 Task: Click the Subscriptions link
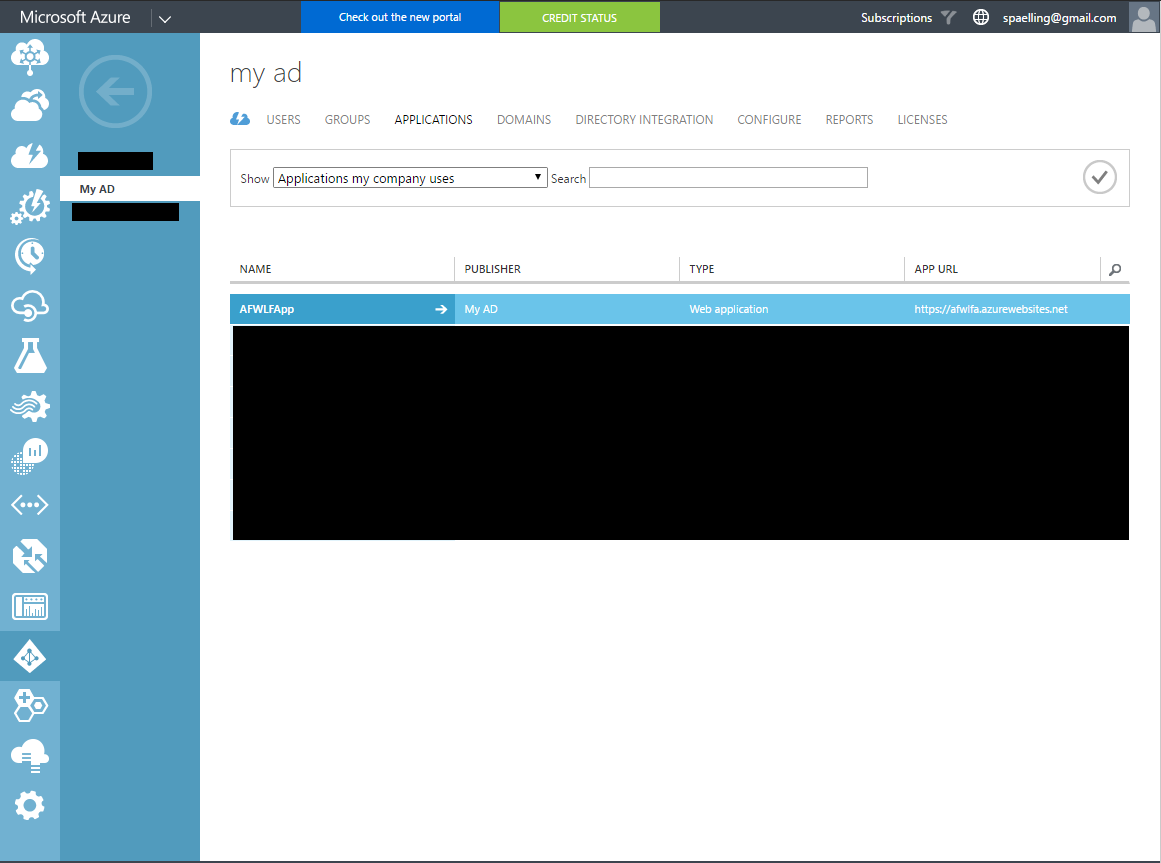point(896,18)
